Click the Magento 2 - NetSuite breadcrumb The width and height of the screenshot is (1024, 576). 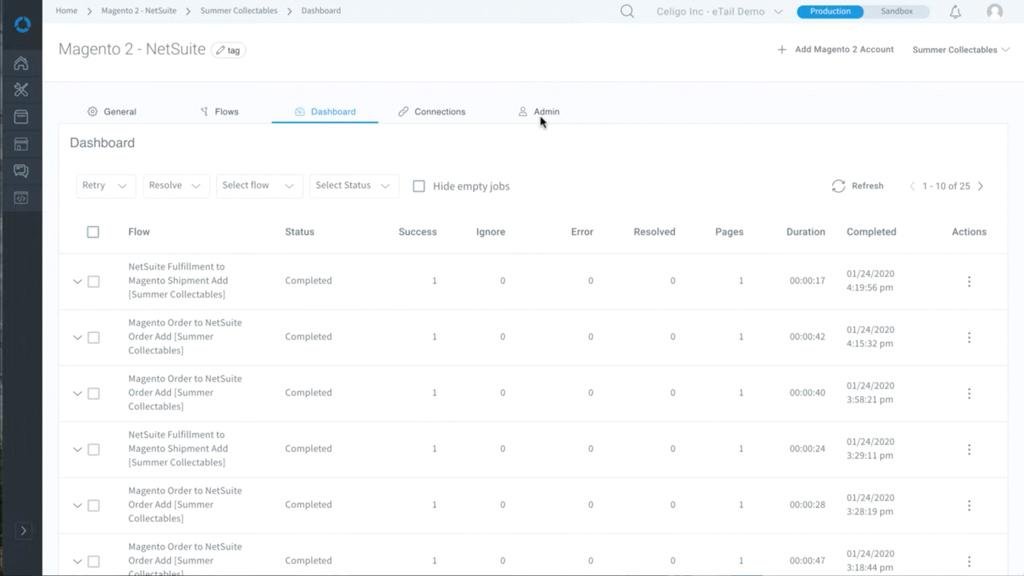click(x=138, y=11)
